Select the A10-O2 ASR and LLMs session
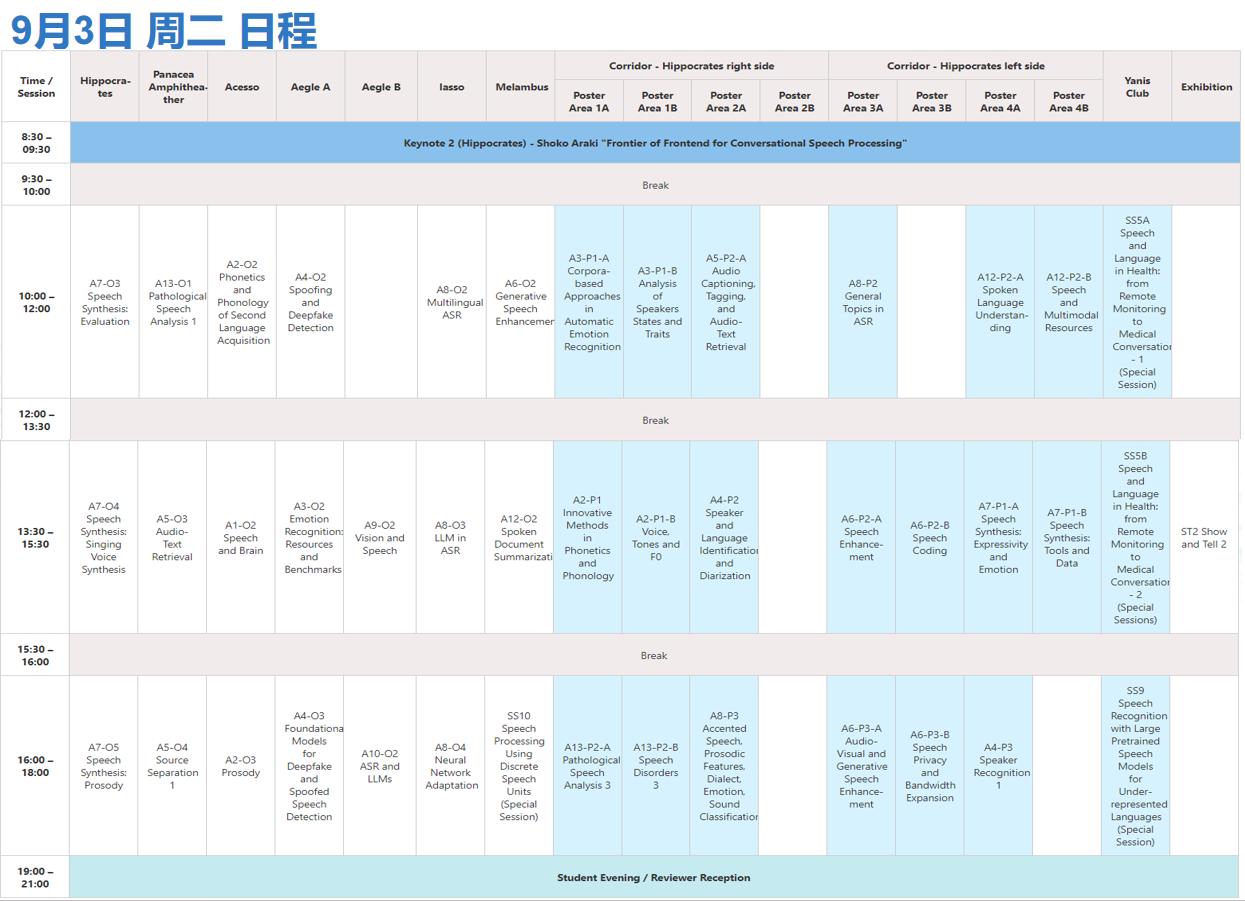Viewport: 1245px width, 901px height. tap(379, 766)
